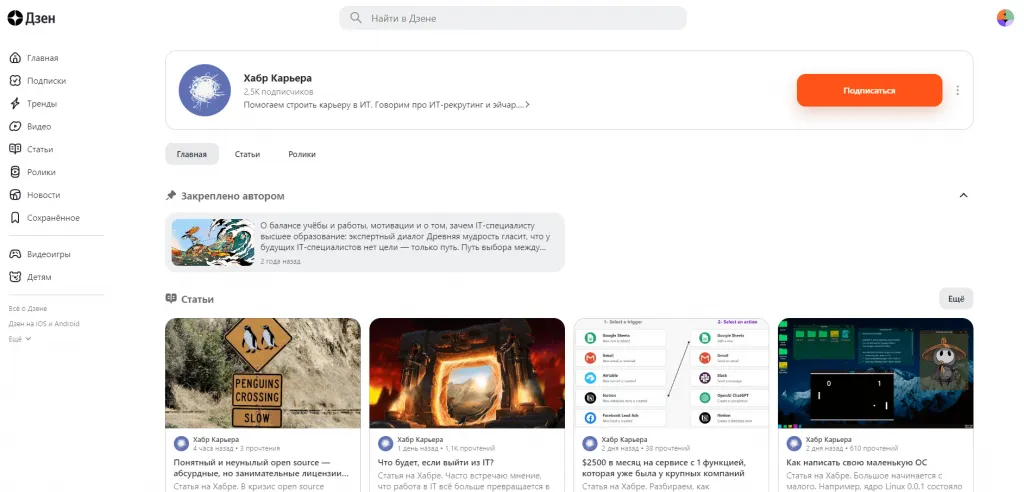This screenshot has height=492, width=1024.
Task: Click author avatar on penguins article
Action: 182,444
